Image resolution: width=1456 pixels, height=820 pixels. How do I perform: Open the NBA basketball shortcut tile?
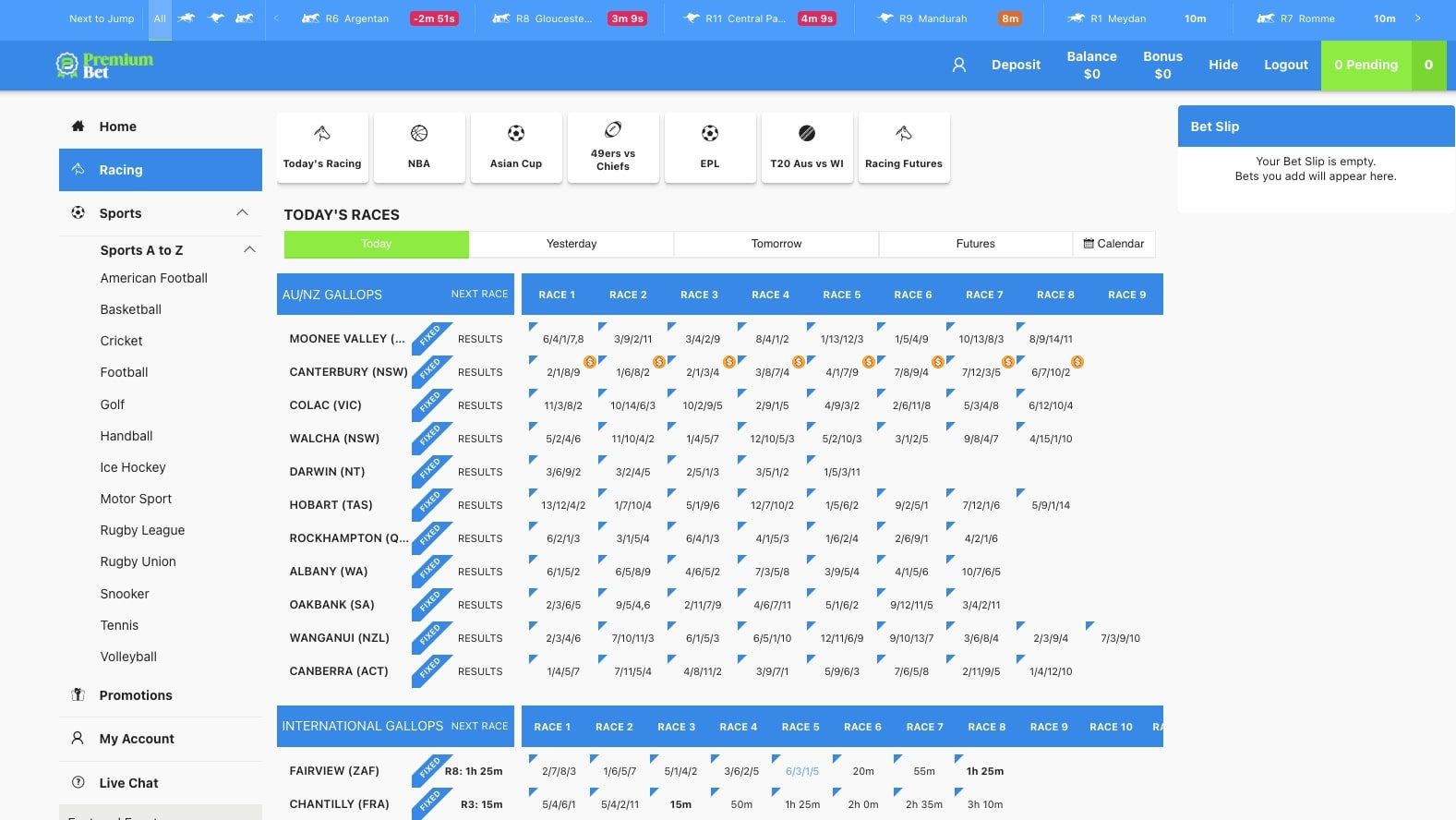[x=419, y=148]
